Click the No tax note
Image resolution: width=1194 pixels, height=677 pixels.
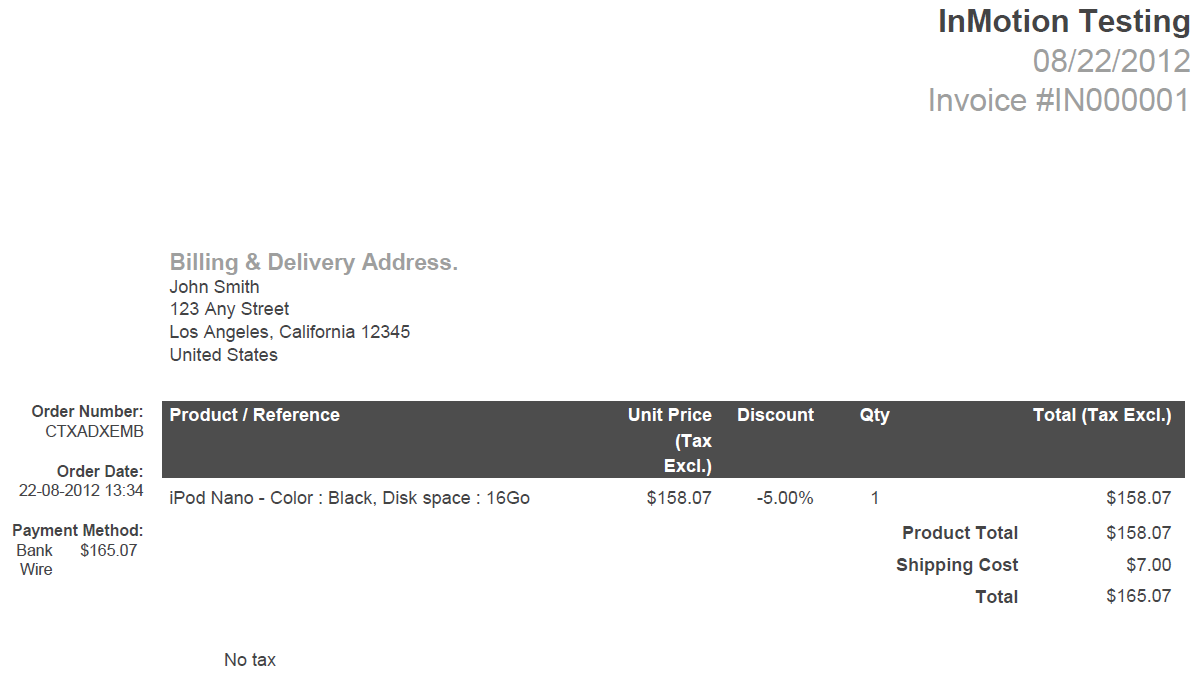[x=249, y=660]
